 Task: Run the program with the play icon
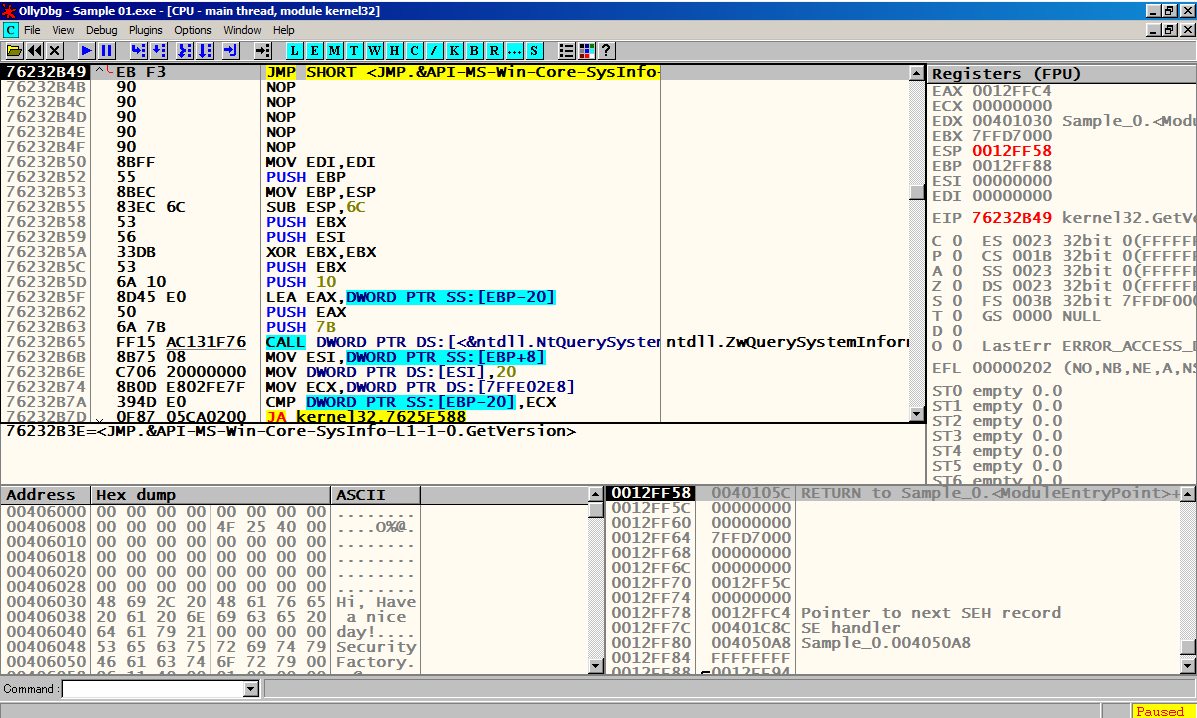[86, 50]
